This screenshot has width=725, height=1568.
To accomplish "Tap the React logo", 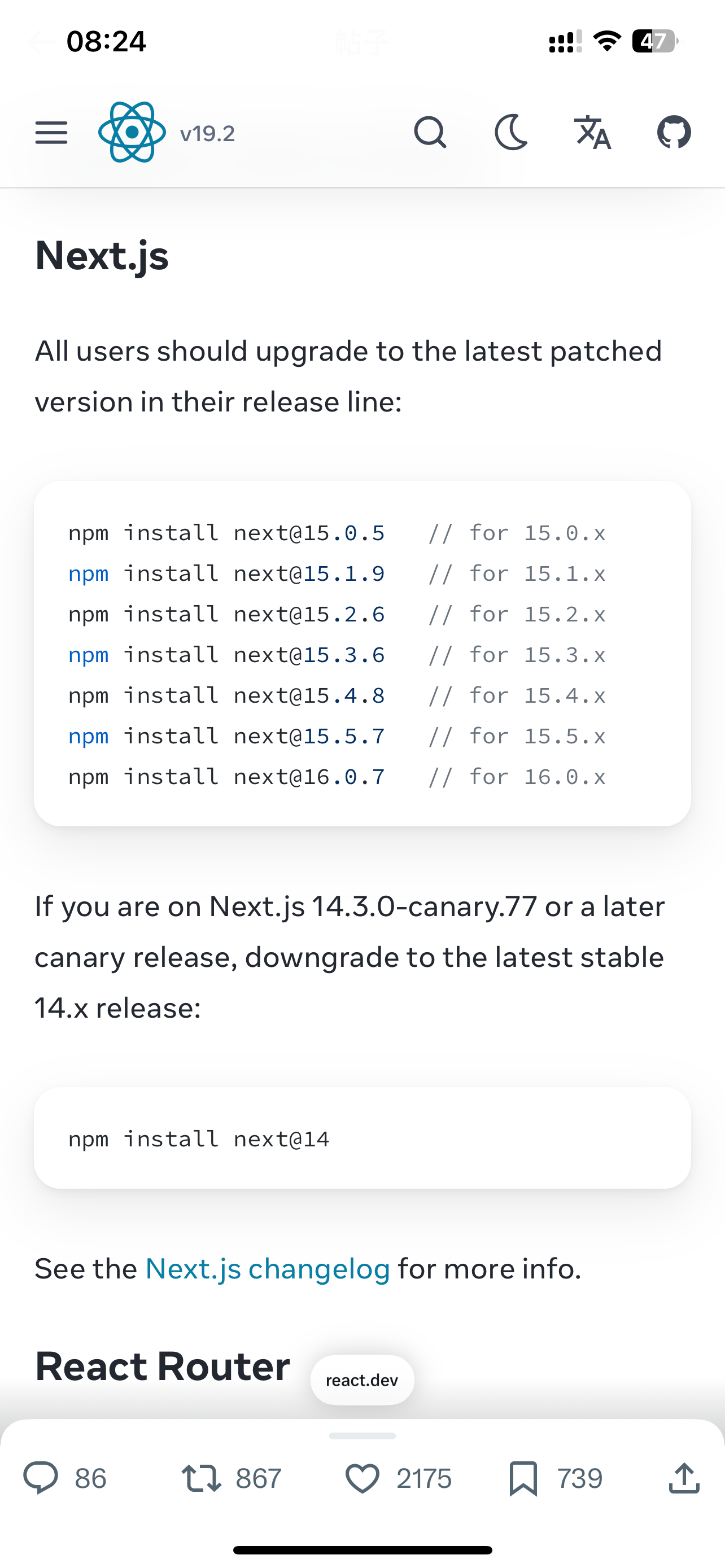I will (132, 132).
